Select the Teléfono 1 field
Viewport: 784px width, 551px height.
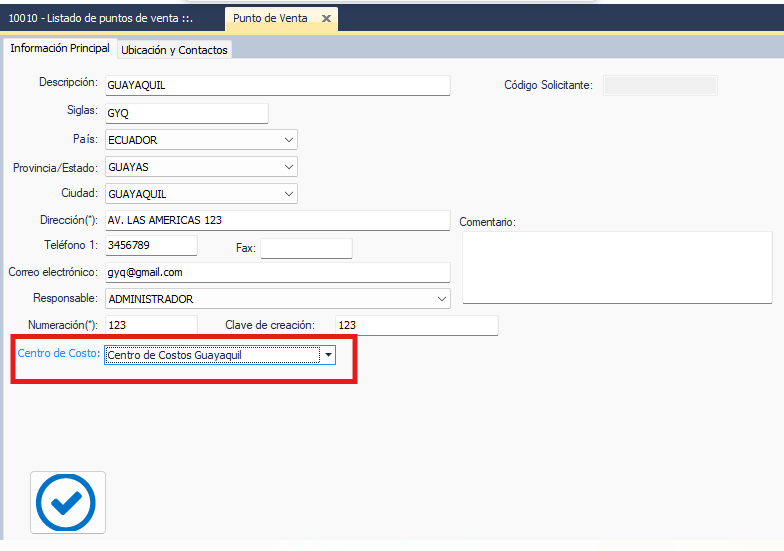pos(150,246)
